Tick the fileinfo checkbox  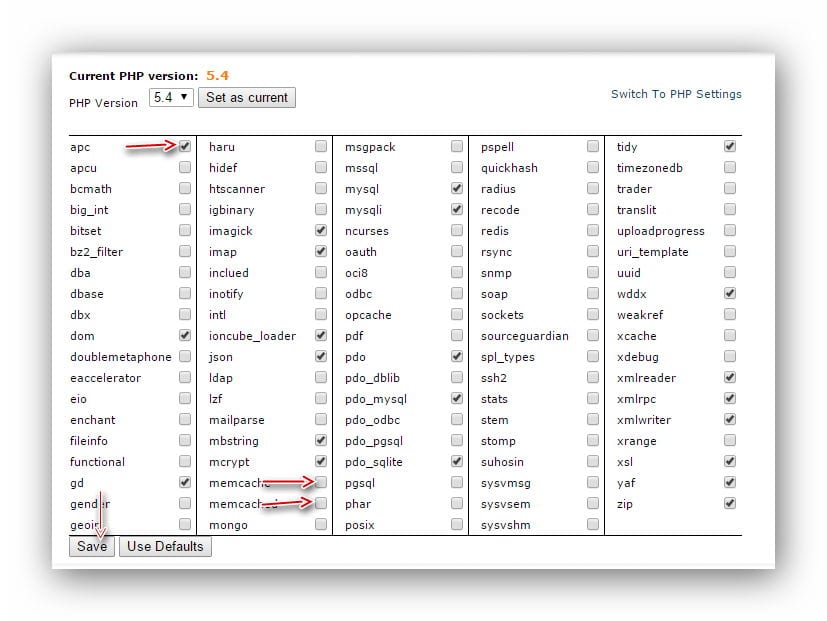tap(185, 440)
